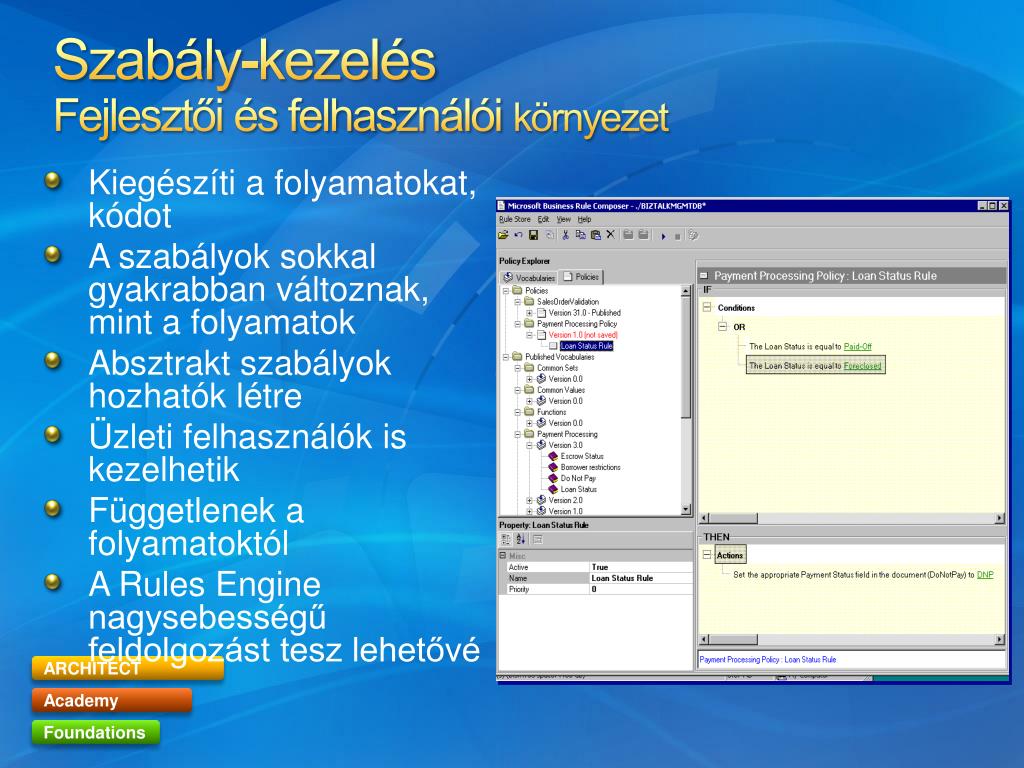This screenshot has width=1024, height=768.
Task: Click the Version 3.0 vocabulary icon
Action: 541,445
